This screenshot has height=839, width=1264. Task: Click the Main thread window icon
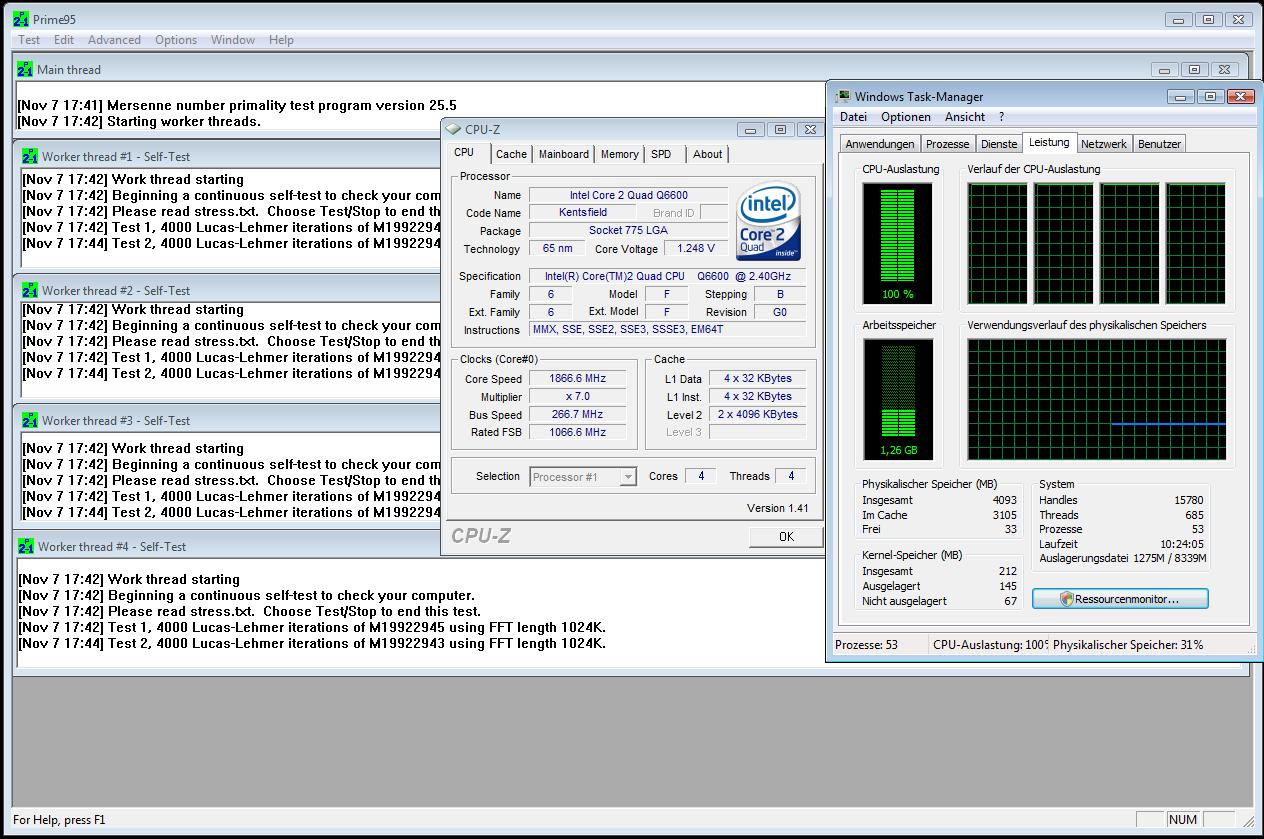(x=26, y=70)
